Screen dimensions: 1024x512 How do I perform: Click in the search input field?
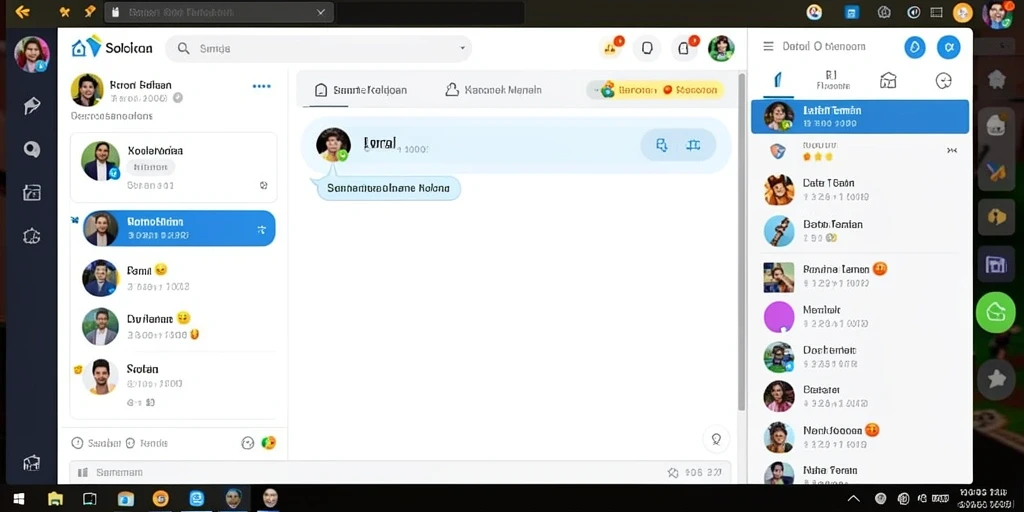coord(319,48)
